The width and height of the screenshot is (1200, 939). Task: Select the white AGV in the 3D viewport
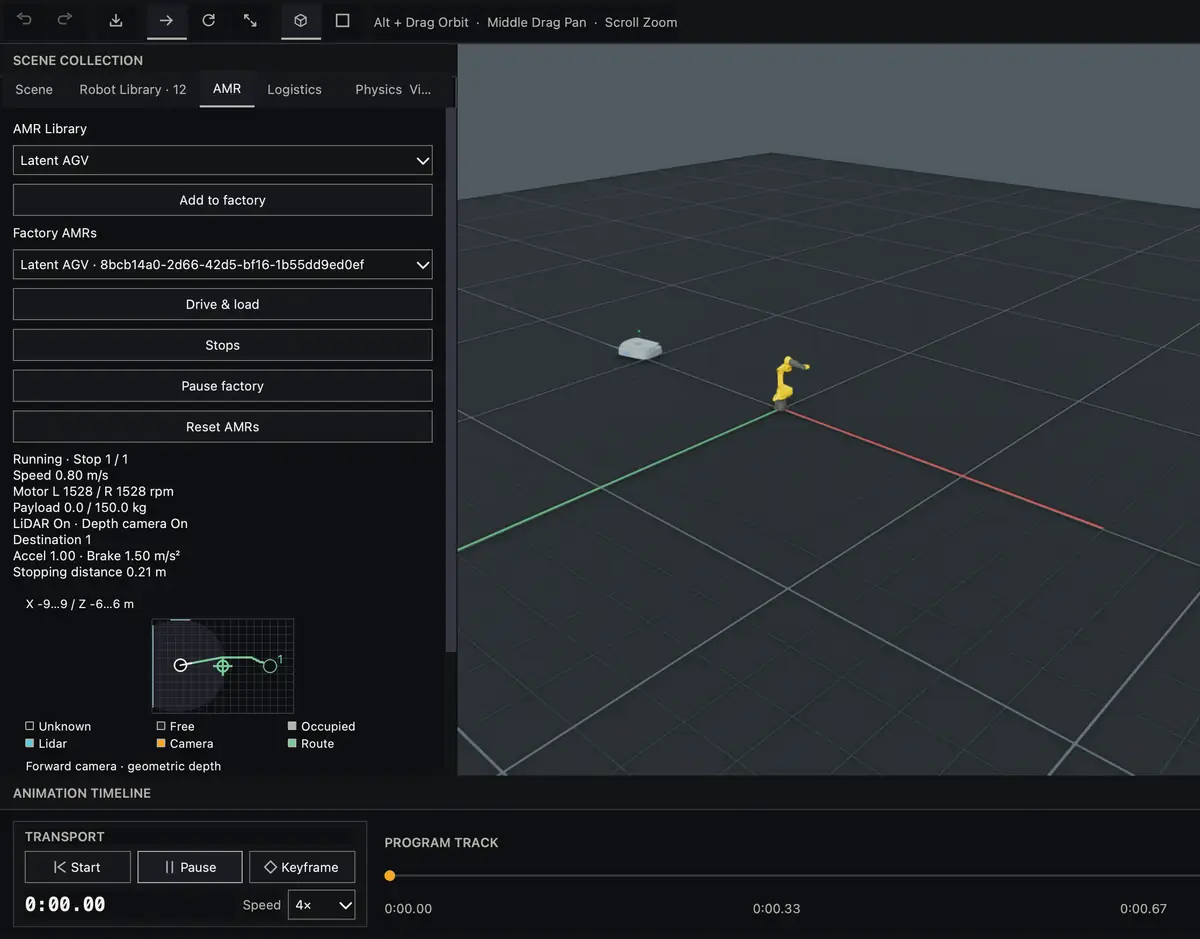[x=640, y=346]
